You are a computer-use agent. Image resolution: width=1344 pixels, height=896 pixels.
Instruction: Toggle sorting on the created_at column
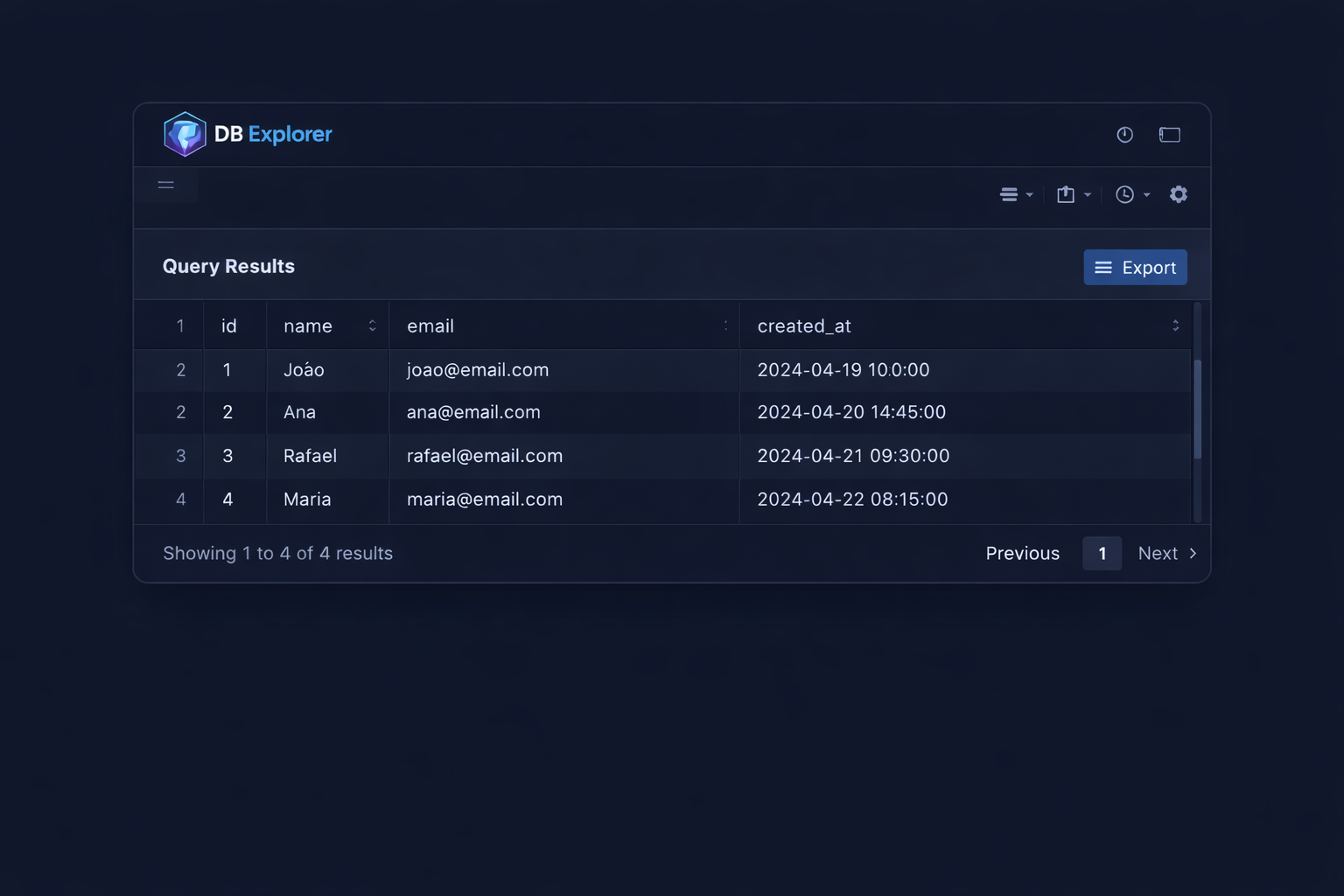tap(1175, 325)
